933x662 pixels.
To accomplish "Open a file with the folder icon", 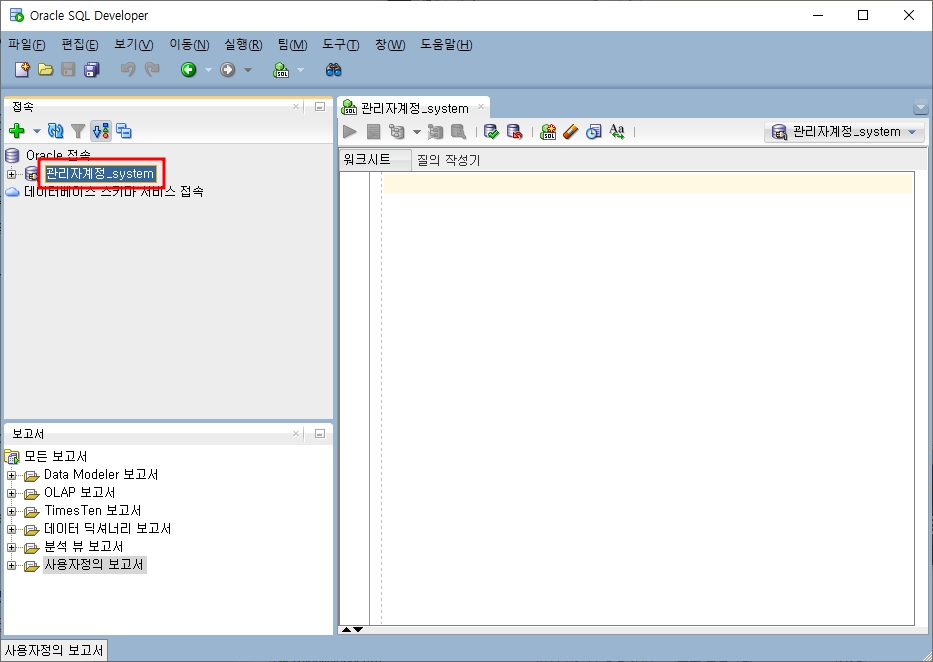I will coord(45,70).
